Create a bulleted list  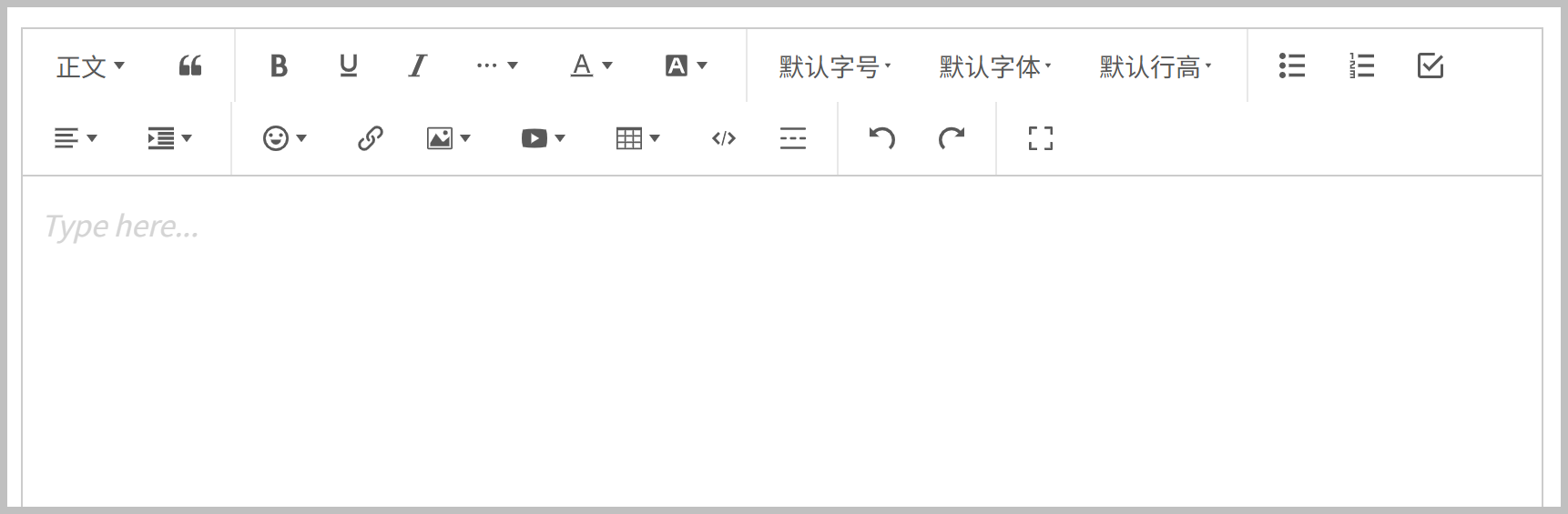1291,66
